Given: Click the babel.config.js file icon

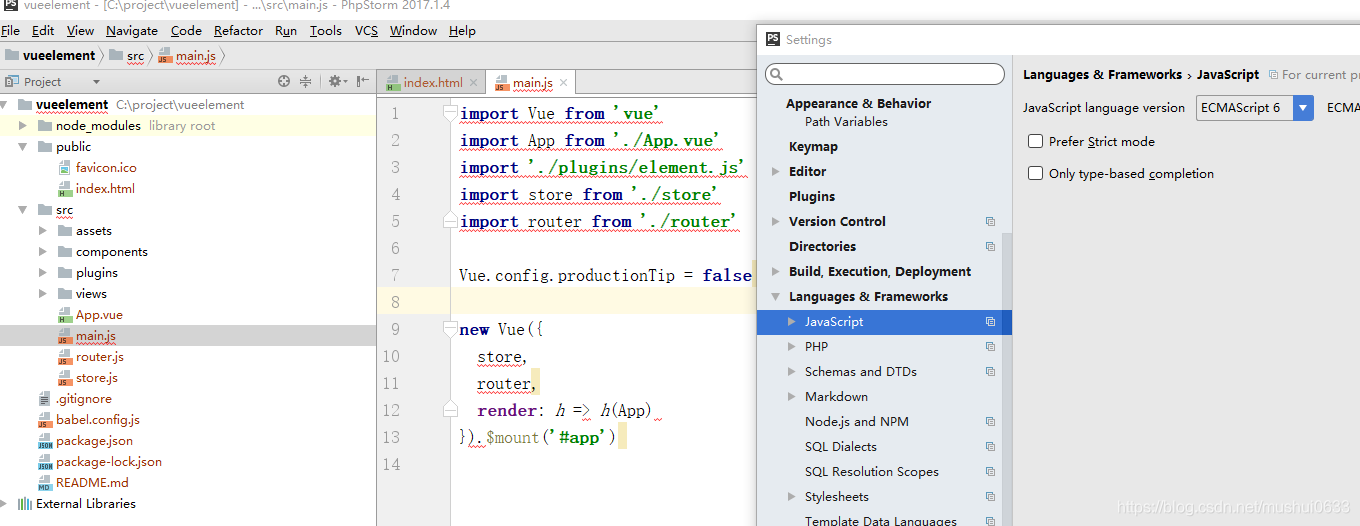Looking at the screenshot, I should coord(45,420).
